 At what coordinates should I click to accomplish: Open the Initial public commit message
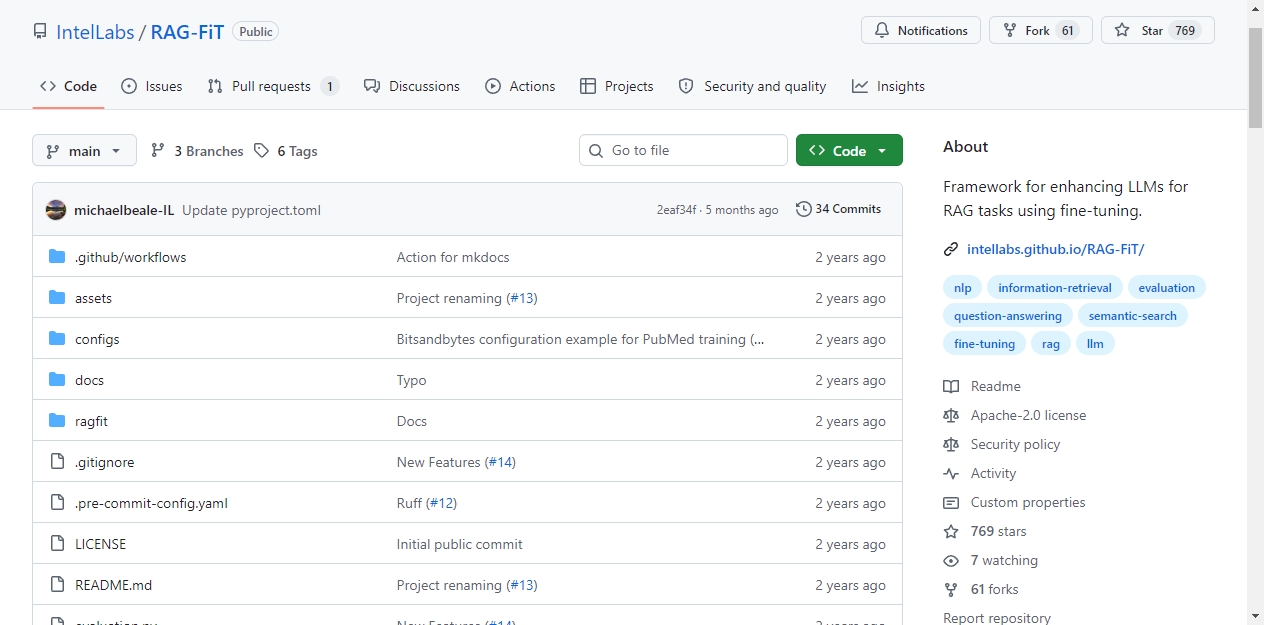[459, 544]
